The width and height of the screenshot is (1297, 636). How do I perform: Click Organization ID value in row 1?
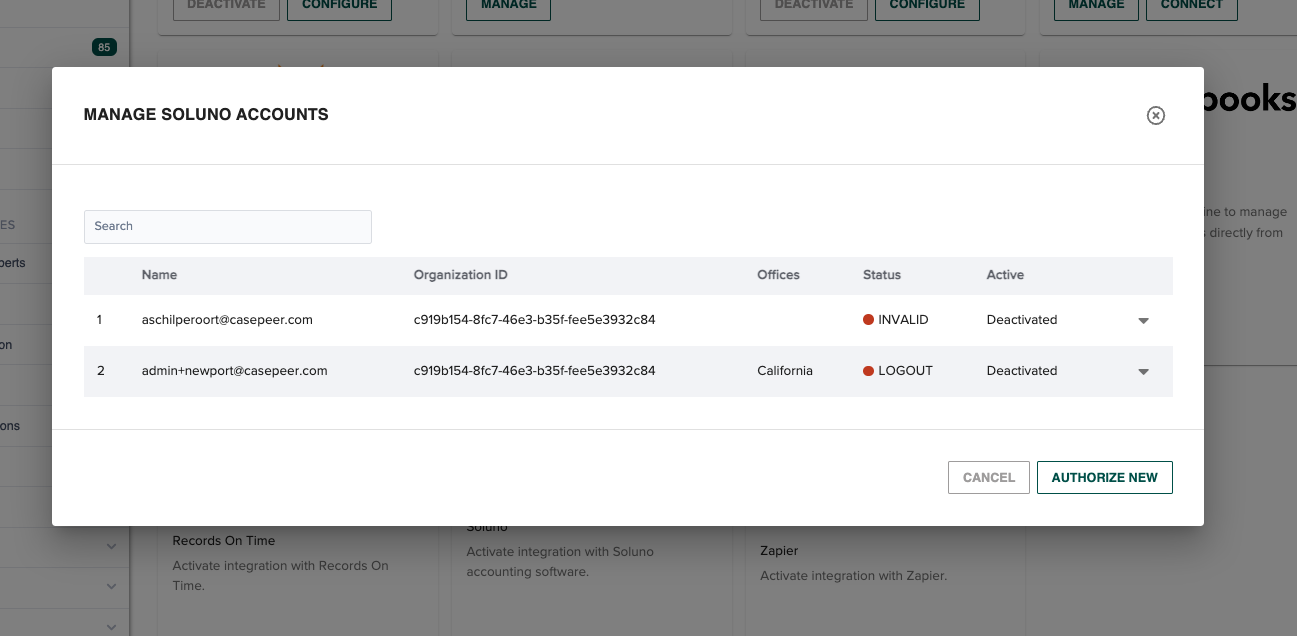point(535,320)
